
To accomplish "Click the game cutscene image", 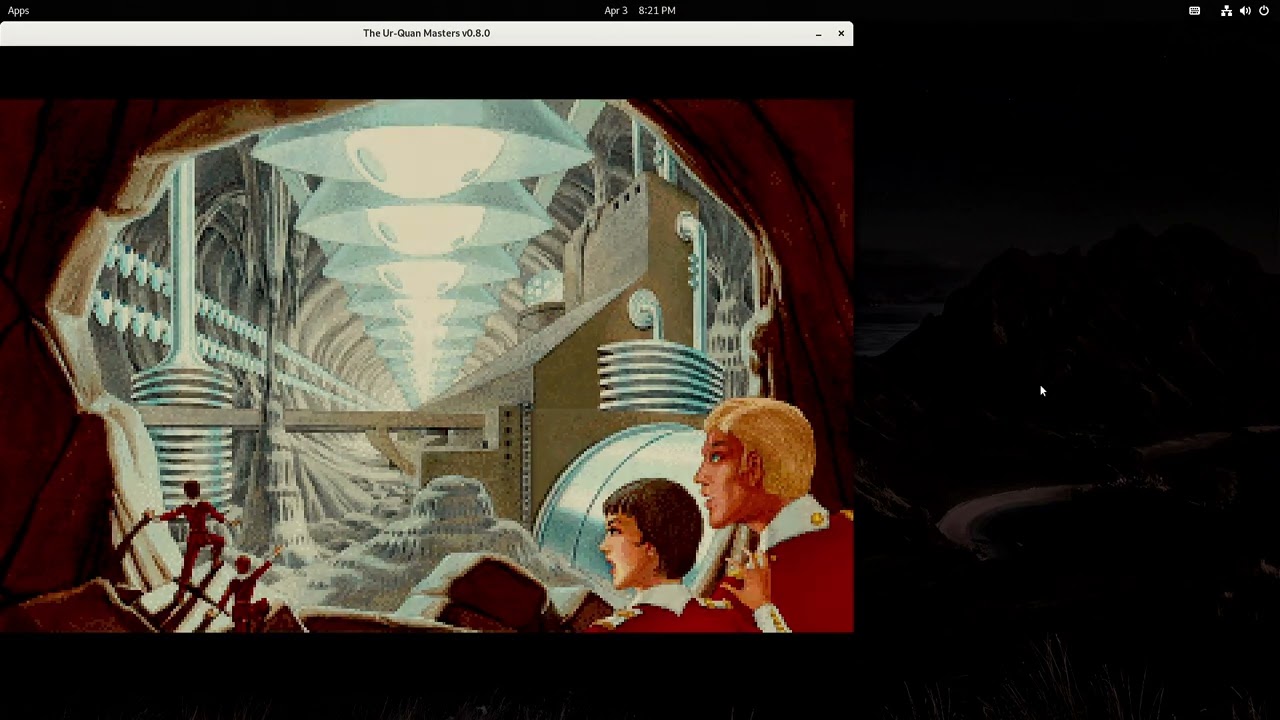I will point(427,366).
